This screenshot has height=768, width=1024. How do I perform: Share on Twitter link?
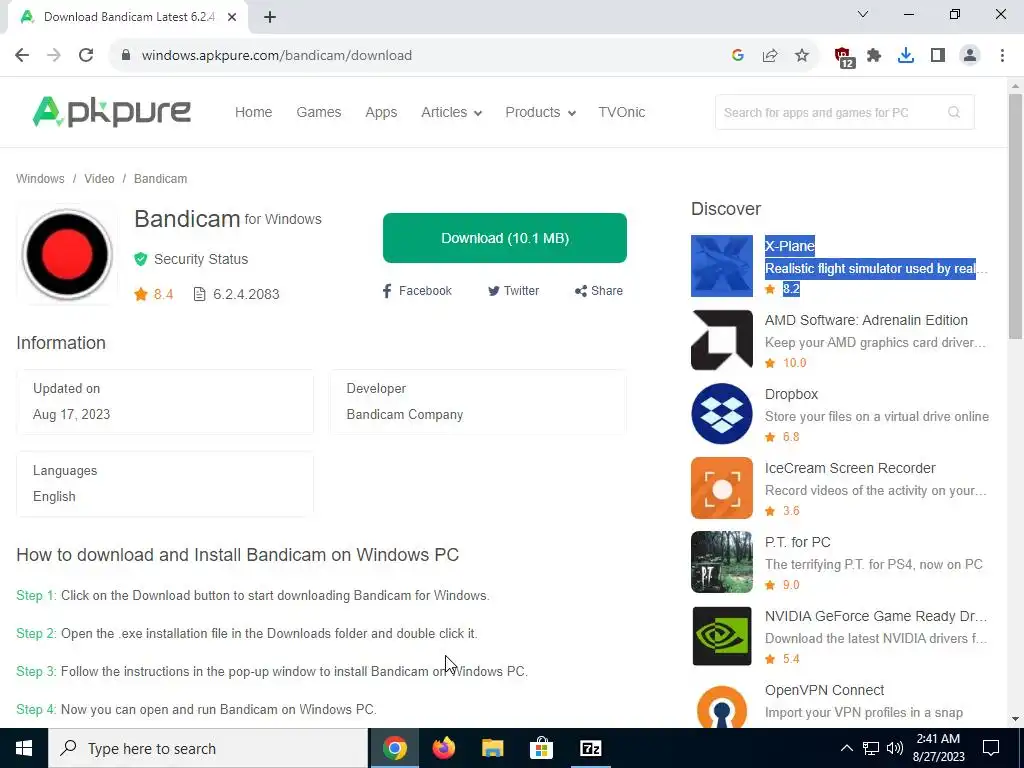513,291
